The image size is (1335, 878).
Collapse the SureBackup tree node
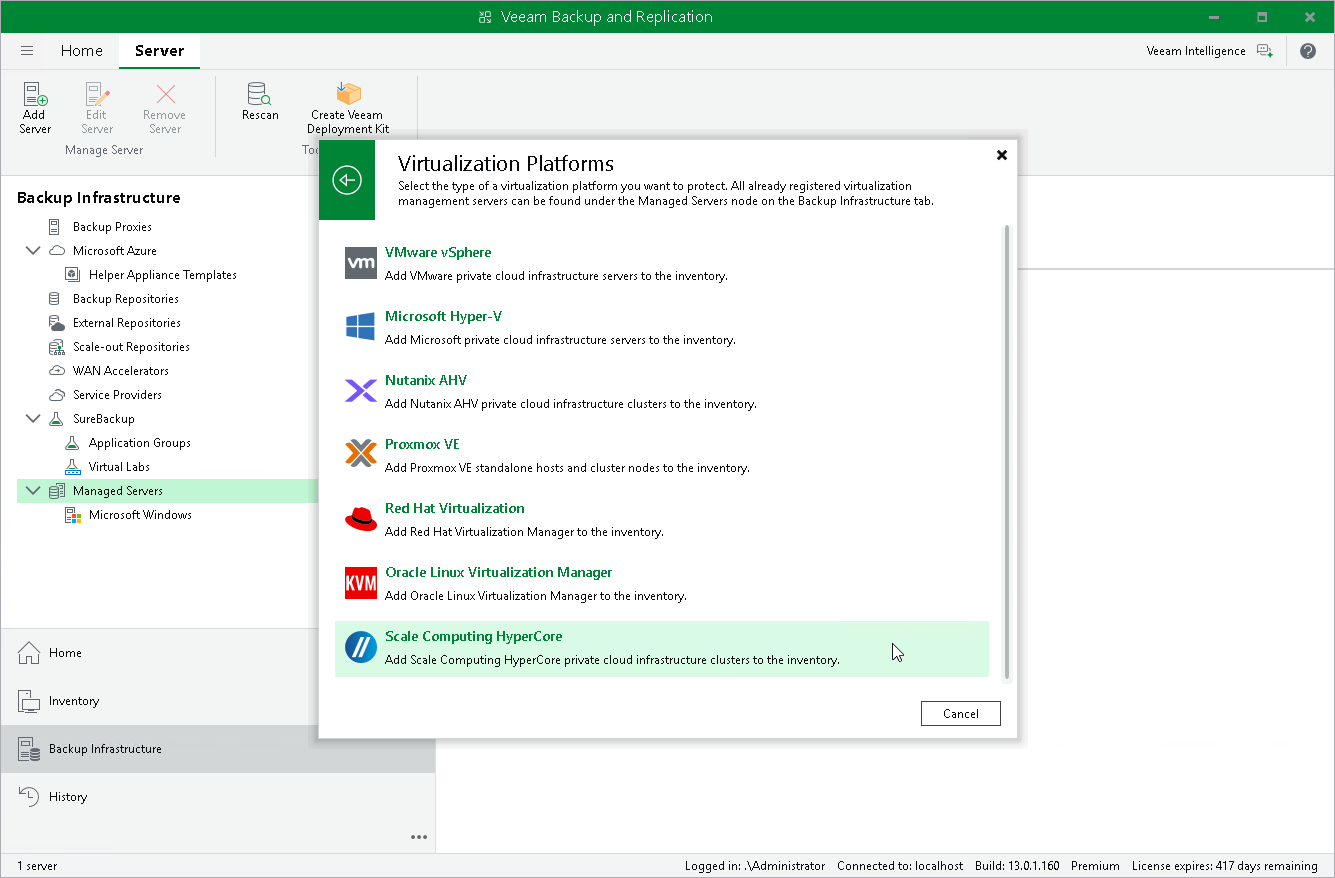click(x=33, y=419)
